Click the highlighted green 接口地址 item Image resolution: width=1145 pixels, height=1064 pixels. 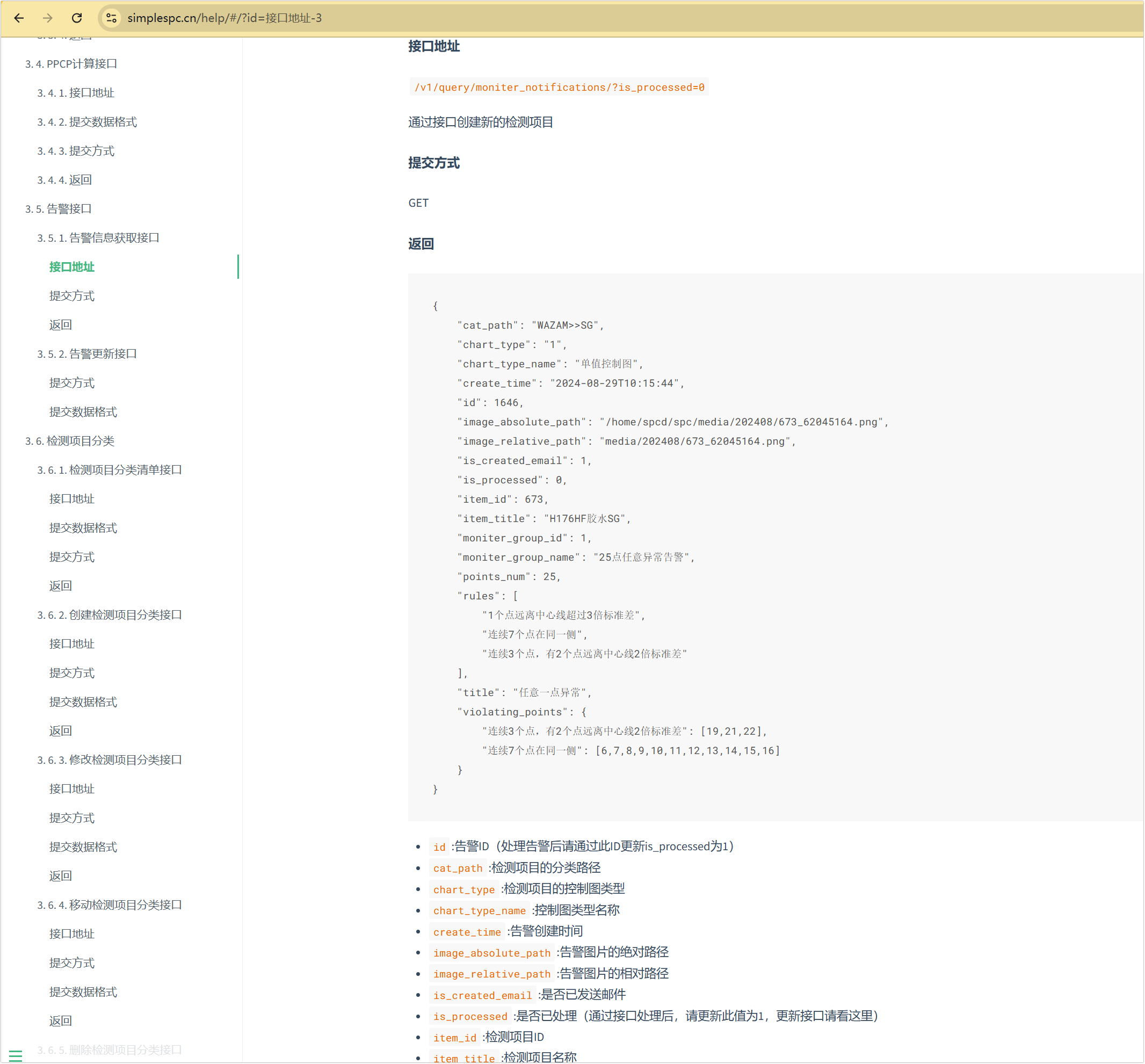click(72, 266)
